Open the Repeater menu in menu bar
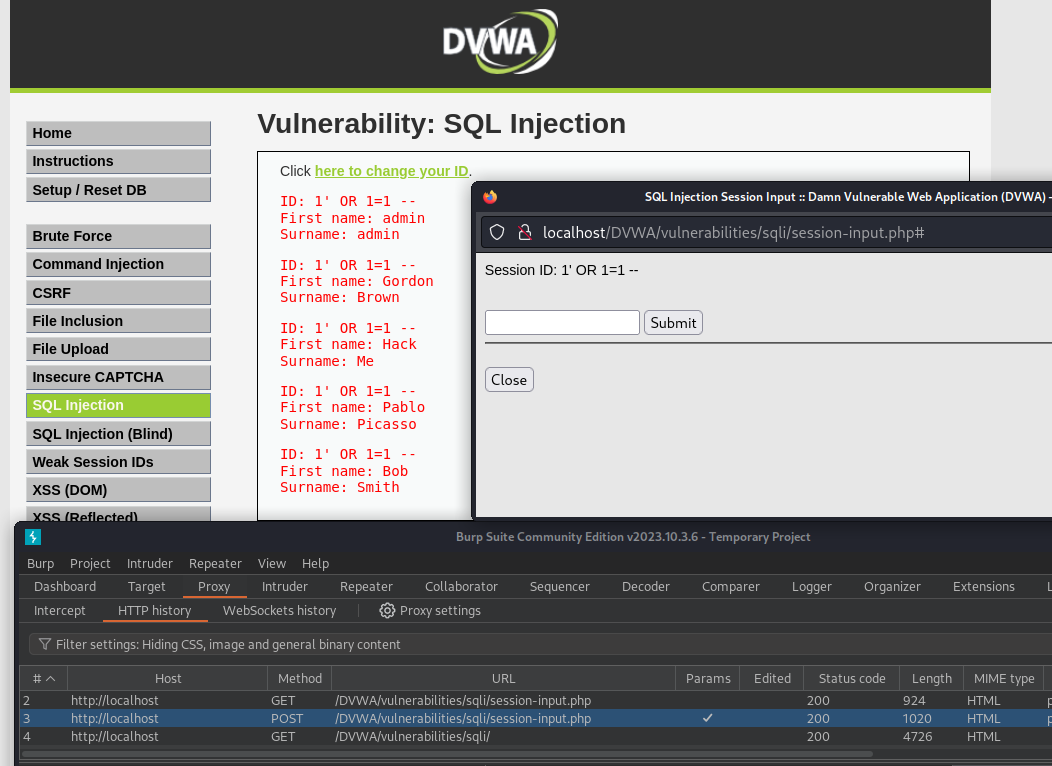The width and height of the screenshot is (1052, 766). coord(215,563)
